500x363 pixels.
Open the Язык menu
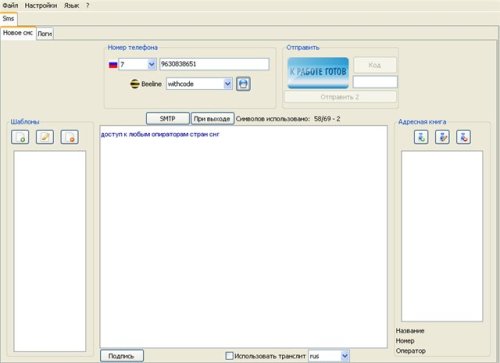pos(71,5)
